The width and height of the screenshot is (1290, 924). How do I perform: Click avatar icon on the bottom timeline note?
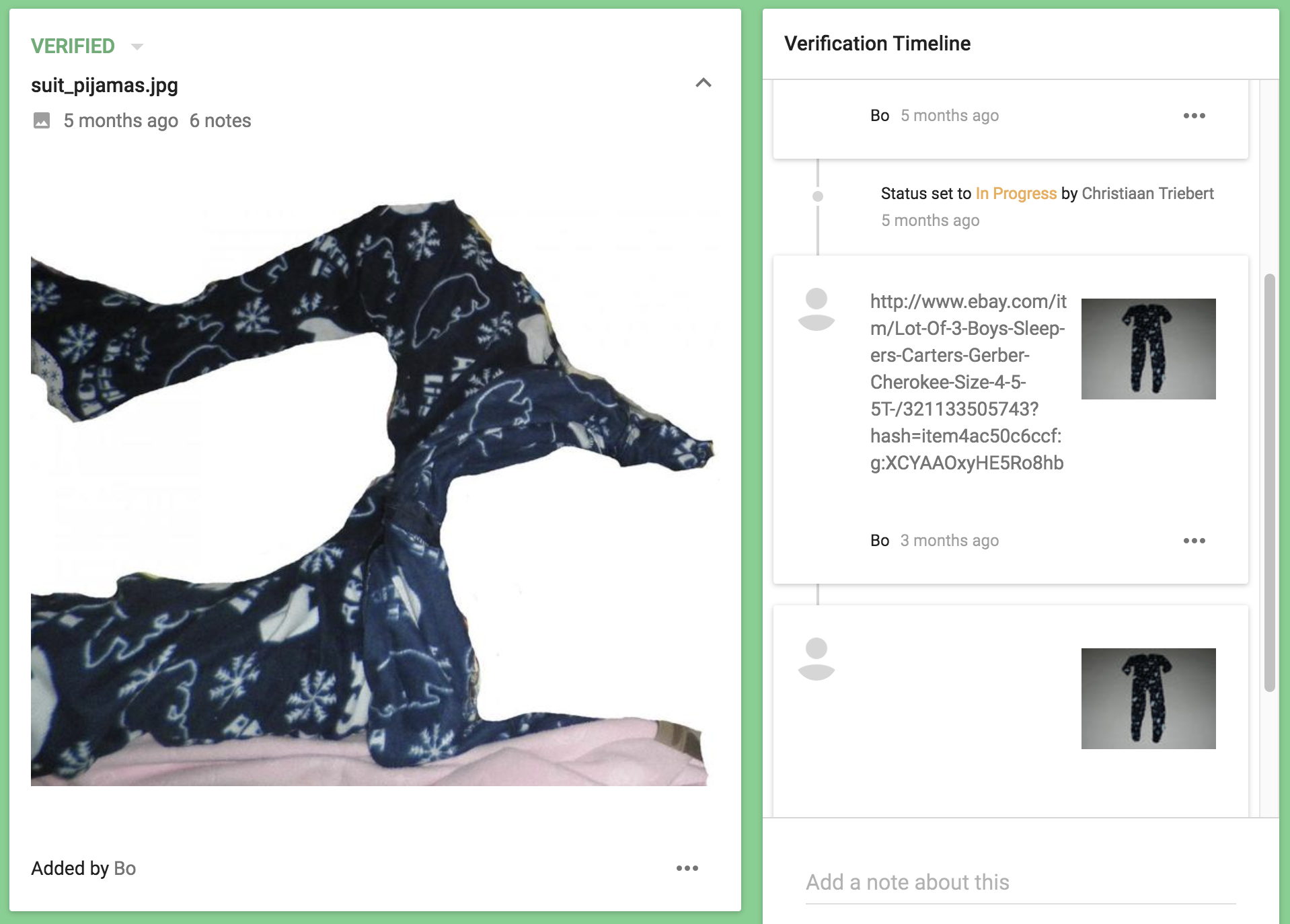pos(817,659)
